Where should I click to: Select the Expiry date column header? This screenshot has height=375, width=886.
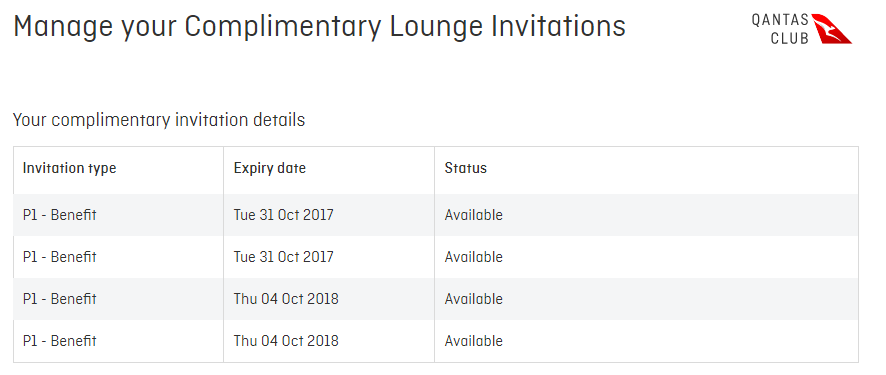pos(270,168)
